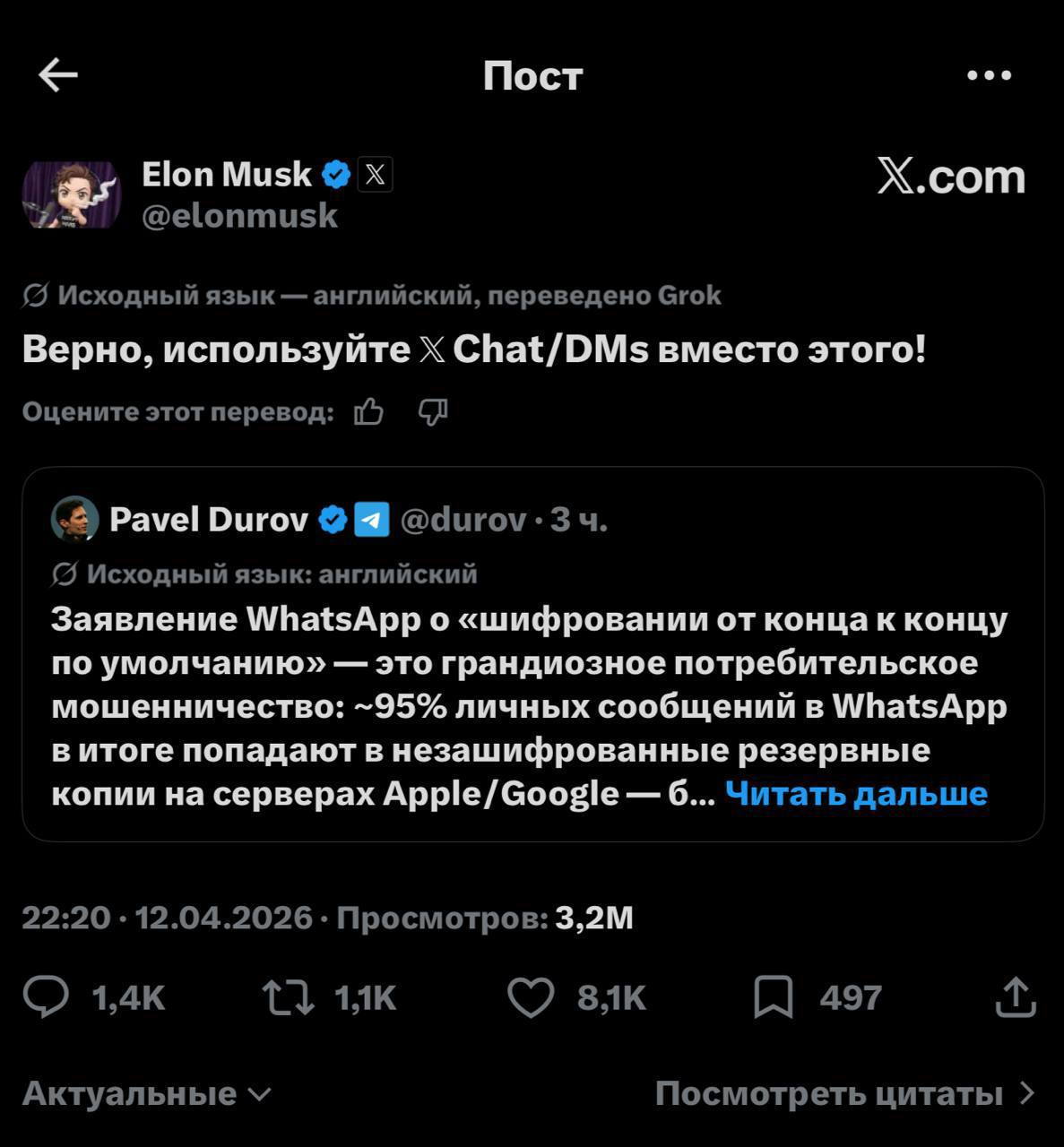Open Pavel Durov's small avatar

tap(75, 519)
